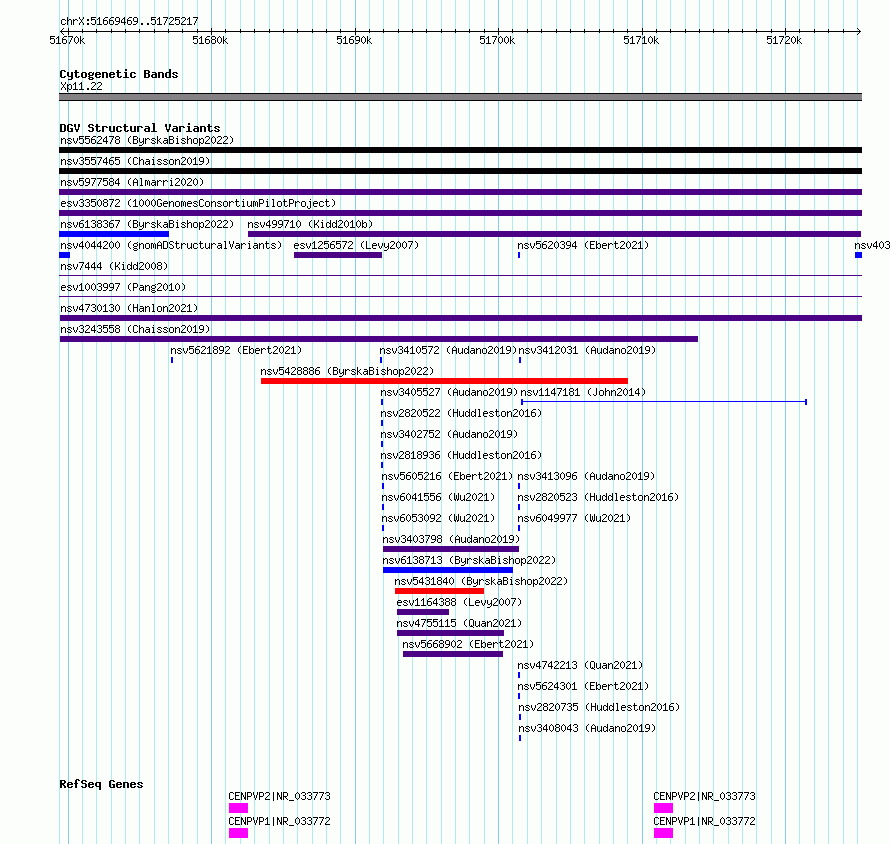This screenshot has height=844, width=890.
Task: Click nsv6049977 (Wu2021) label
Action: (574, 518)
